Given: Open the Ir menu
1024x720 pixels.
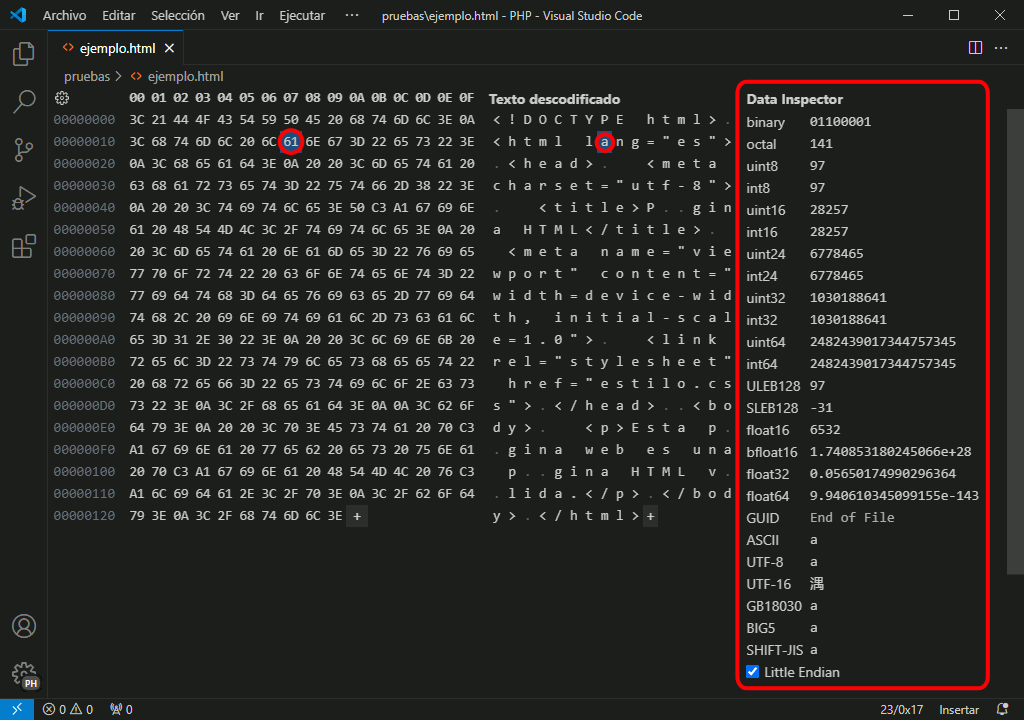Looking at the screenshot, I should coord(259,15).
